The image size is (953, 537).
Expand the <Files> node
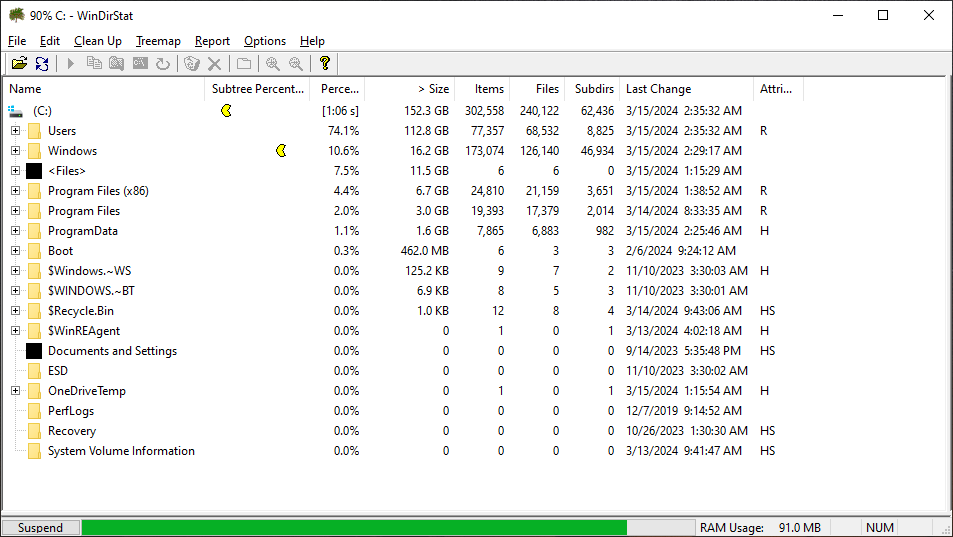pos(16,171)
